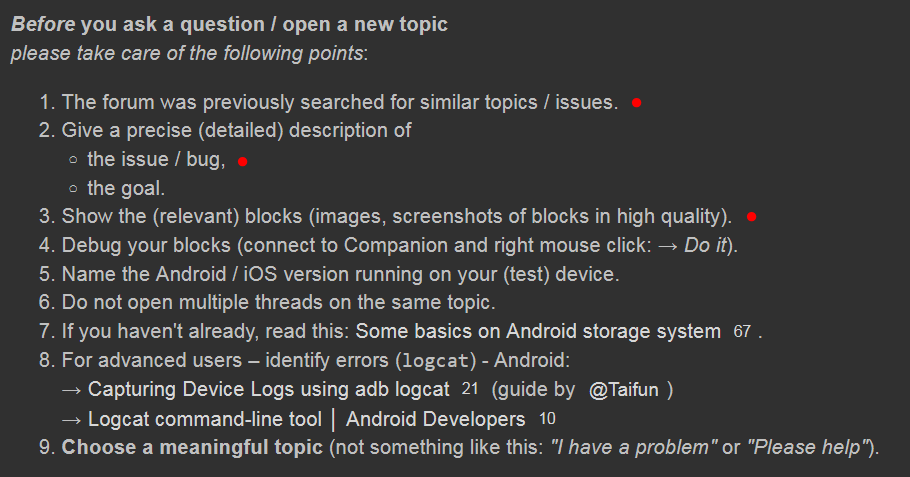The height and width of the screenshot is (477, 910).
Task: Click the bold "Choose a meaningful topic" text
Action: pyautogui.click(x=192, y=447)
